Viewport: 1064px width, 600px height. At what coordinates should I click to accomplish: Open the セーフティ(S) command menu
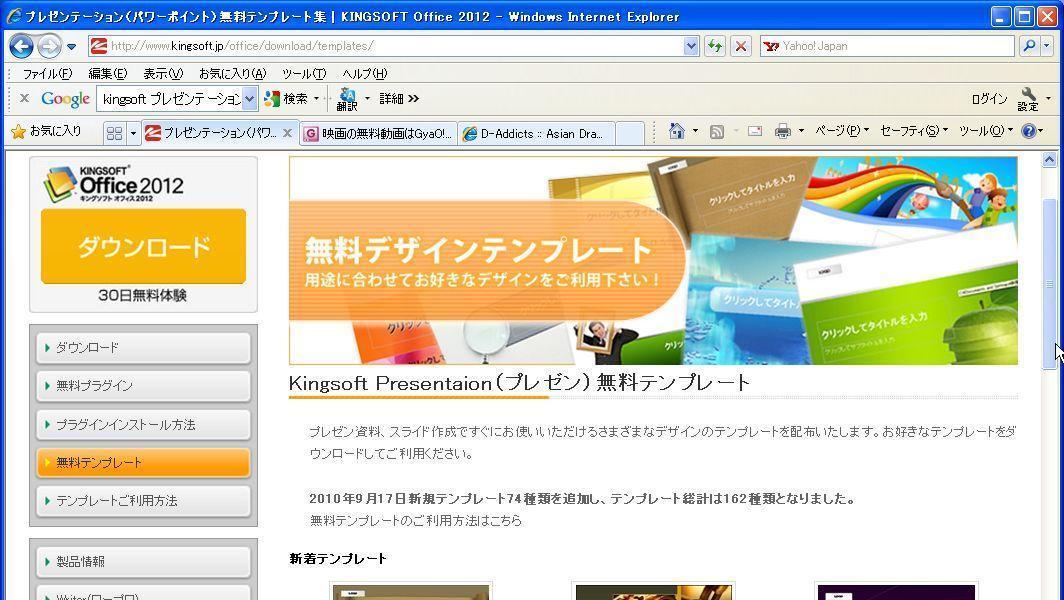point(913,131)
